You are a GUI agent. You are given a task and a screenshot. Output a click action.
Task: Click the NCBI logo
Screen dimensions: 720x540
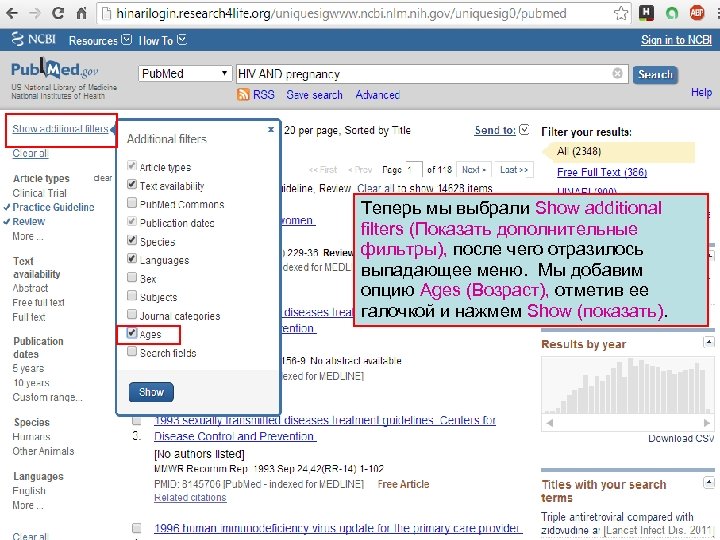point(34,39)
